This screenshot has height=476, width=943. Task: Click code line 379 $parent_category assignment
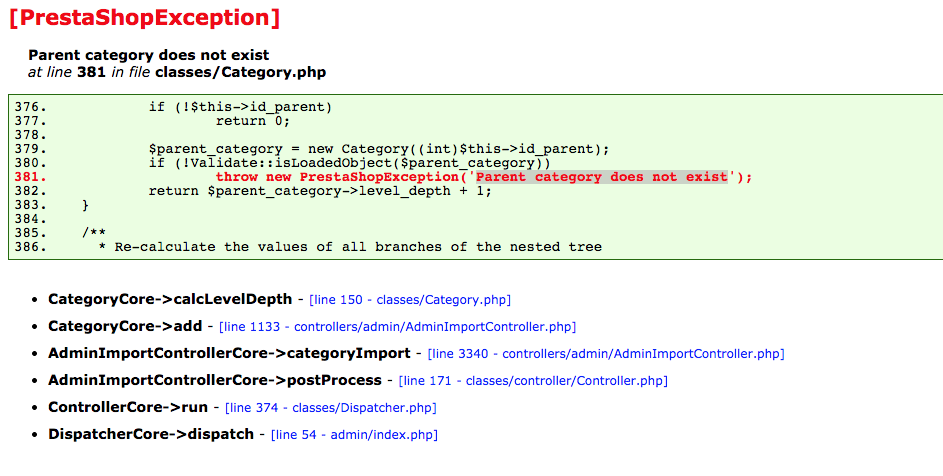[379, 149]
